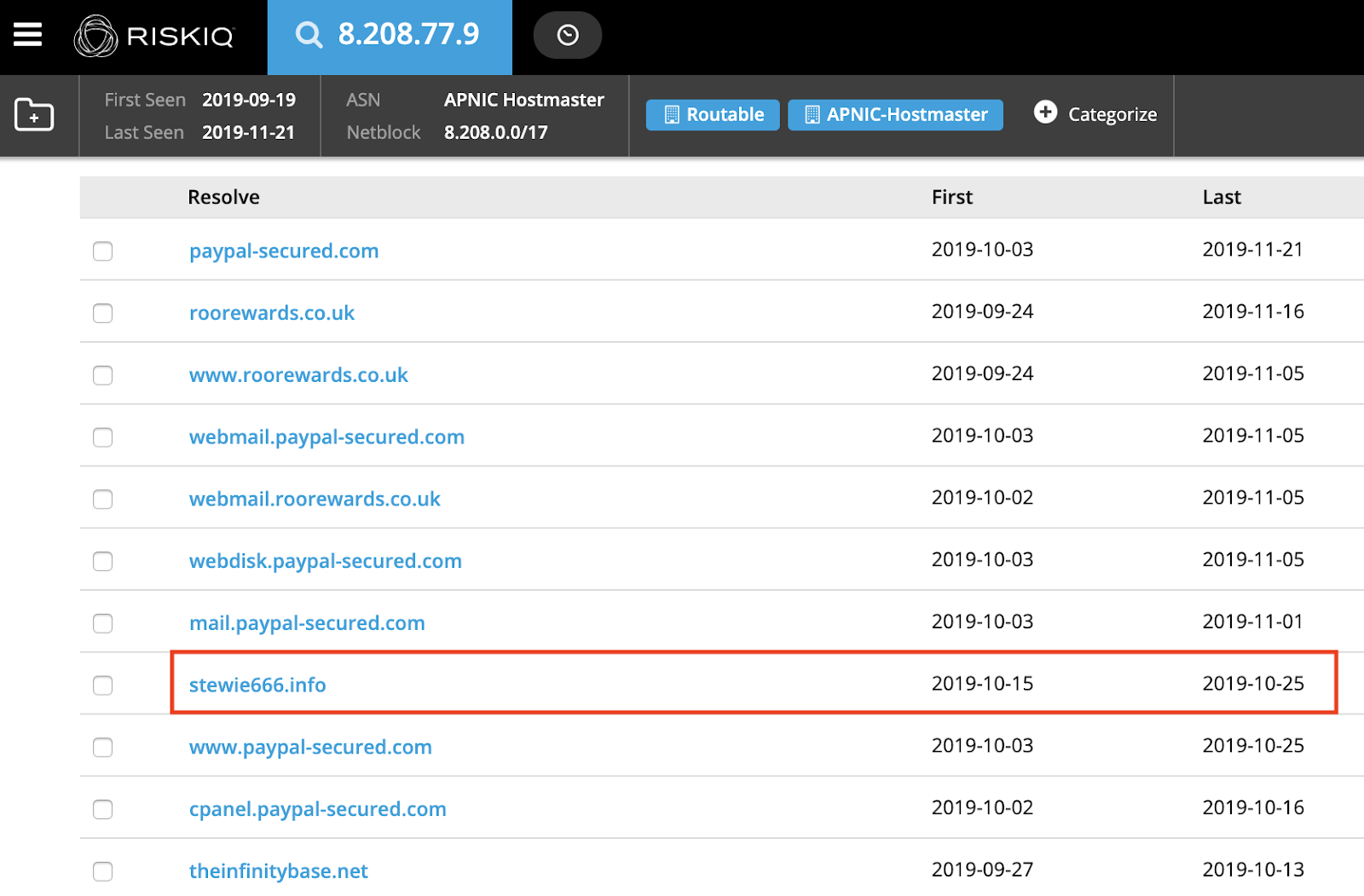The width and height of the screenshot is (1364, 896).
Task: Click theinfinitybase.net first date 2019-09-27
Action: [982, 870]
